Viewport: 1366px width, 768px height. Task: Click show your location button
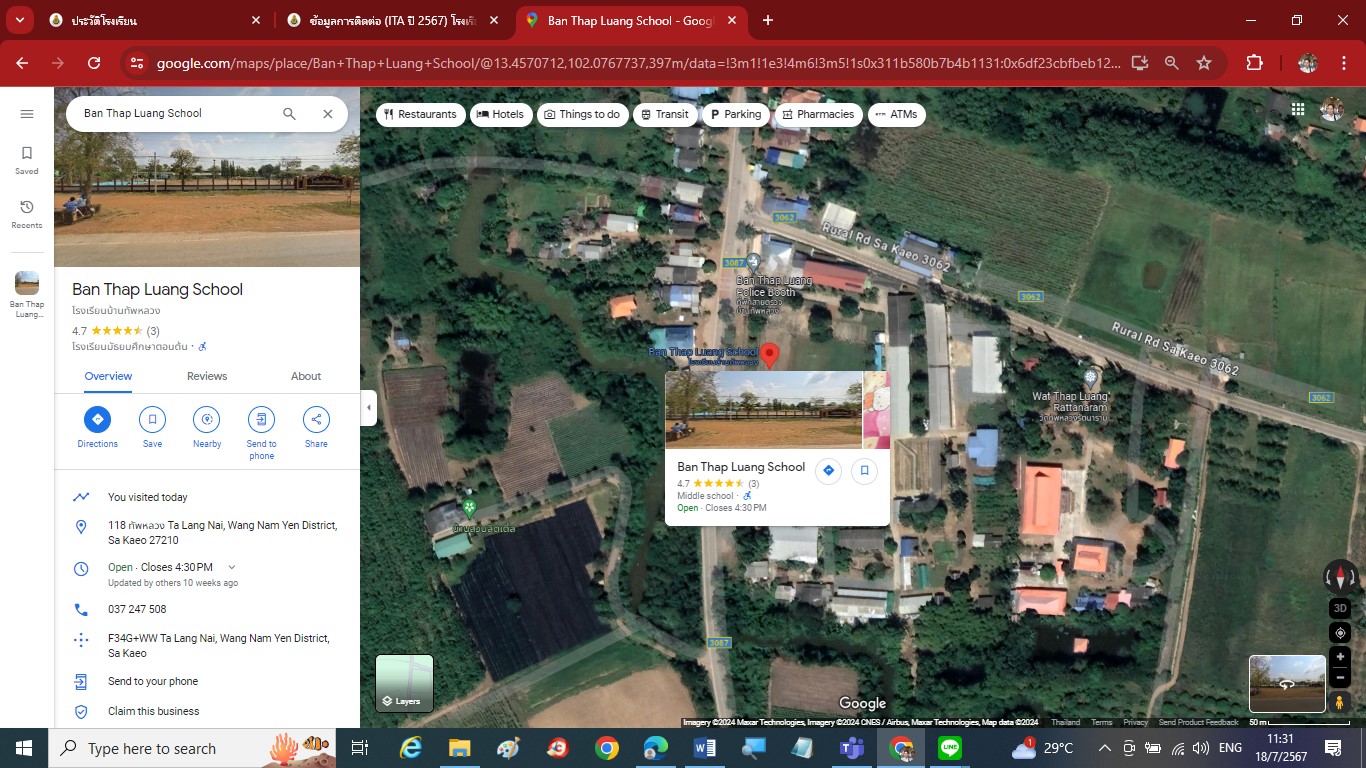click(x=1340, y=633)
